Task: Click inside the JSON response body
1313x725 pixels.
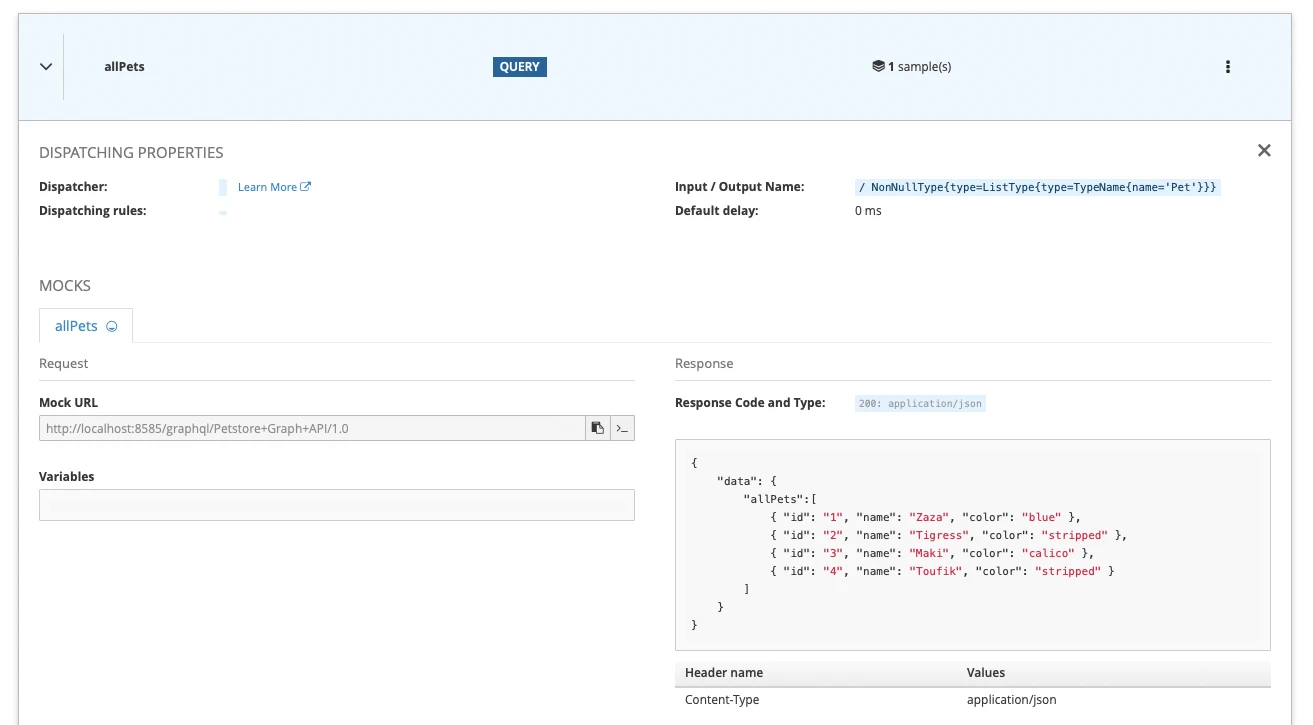Action: pyautogui.click(x=972, y=545)
